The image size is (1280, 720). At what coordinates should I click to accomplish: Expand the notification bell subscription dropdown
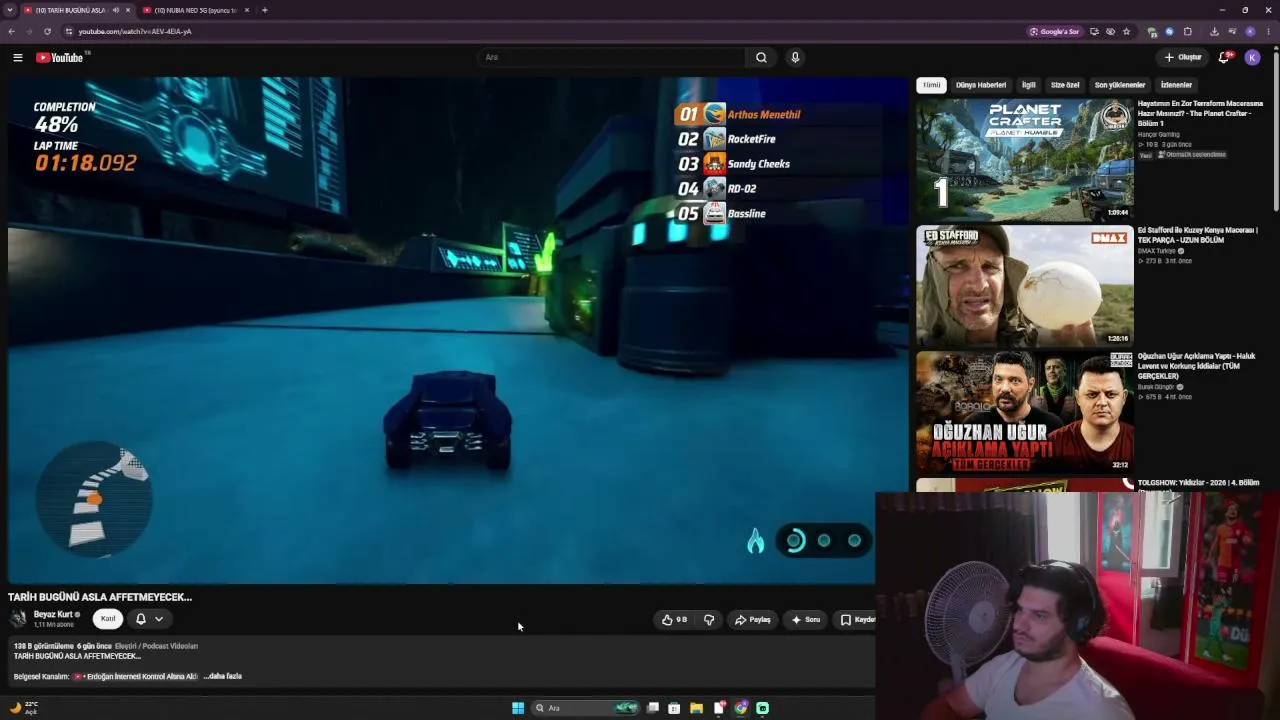(150, 620)
